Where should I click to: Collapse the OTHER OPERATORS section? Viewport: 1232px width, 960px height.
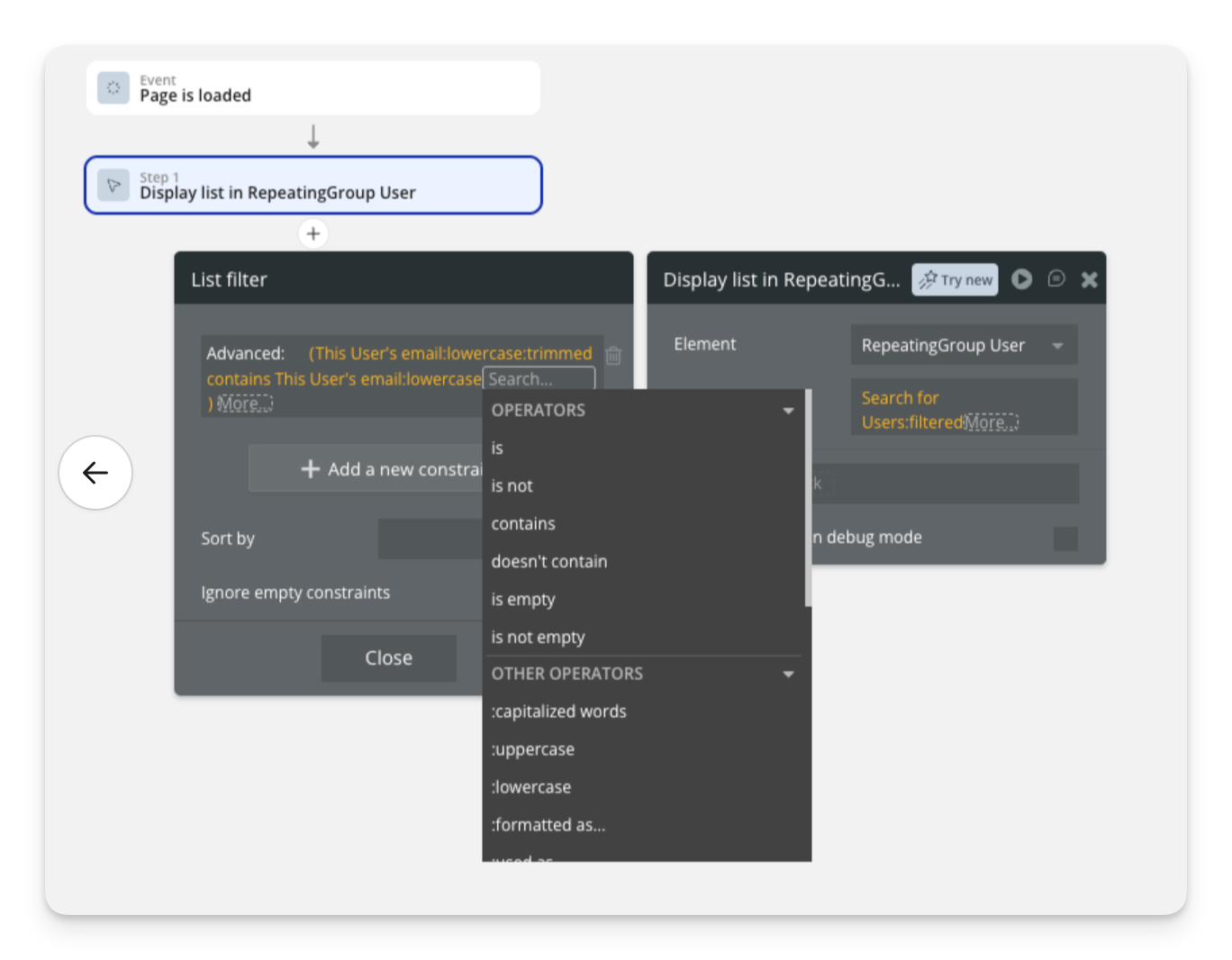(x=788, y=675)
